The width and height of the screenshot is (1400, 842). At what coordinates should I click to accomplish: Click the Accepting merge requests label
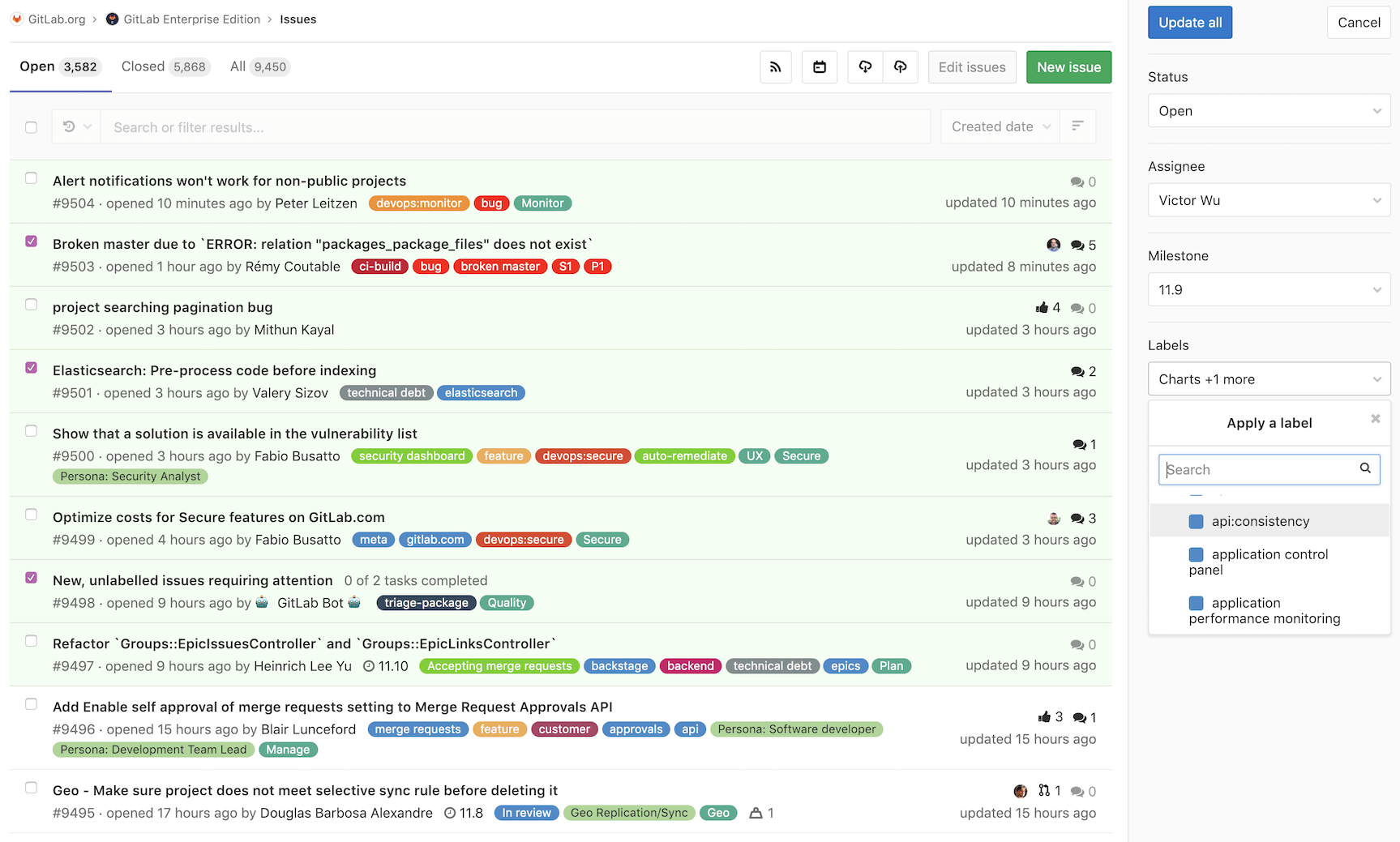pos(499,666)
